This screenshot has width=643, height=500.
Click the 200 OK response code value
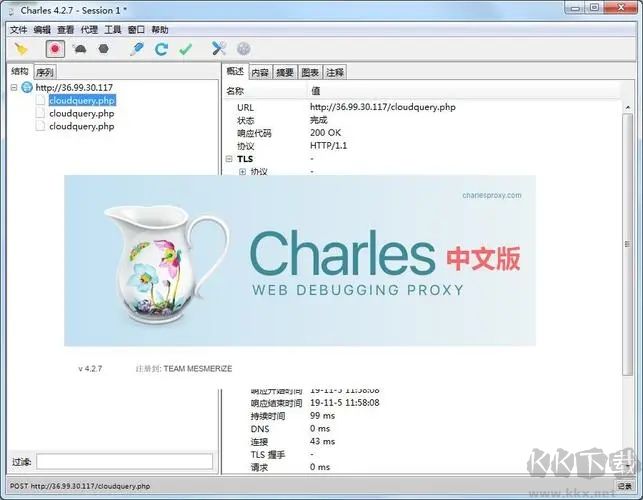point(326,132)
